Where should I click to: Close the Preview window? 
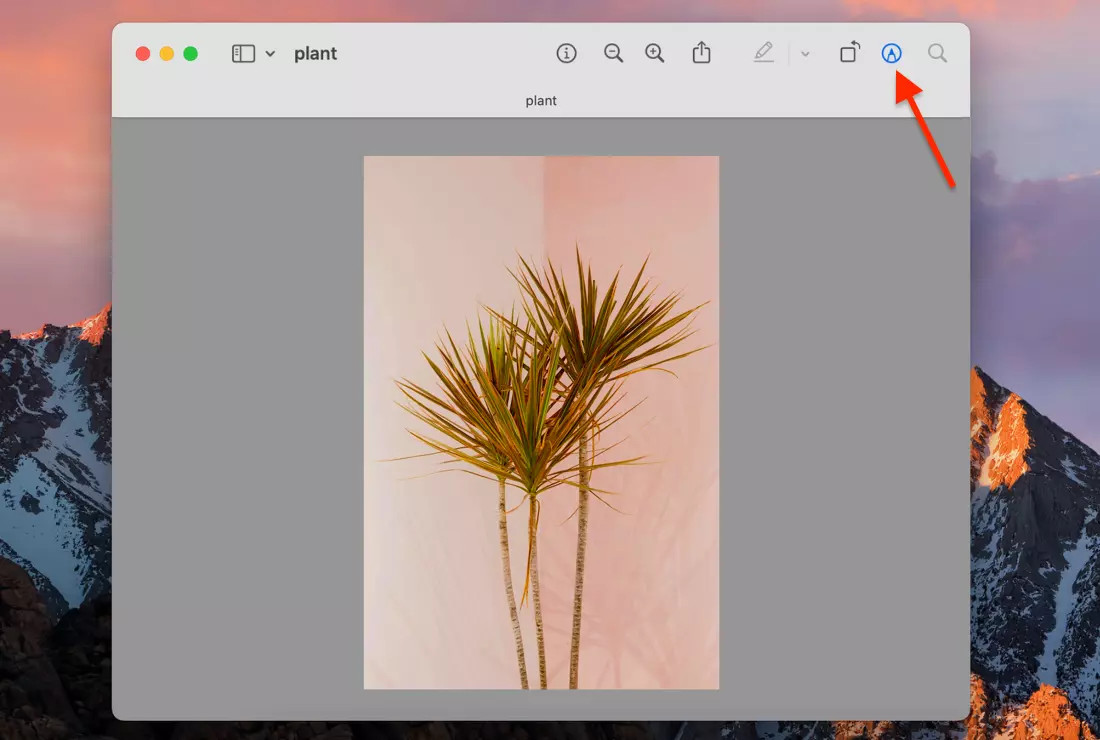143,54
